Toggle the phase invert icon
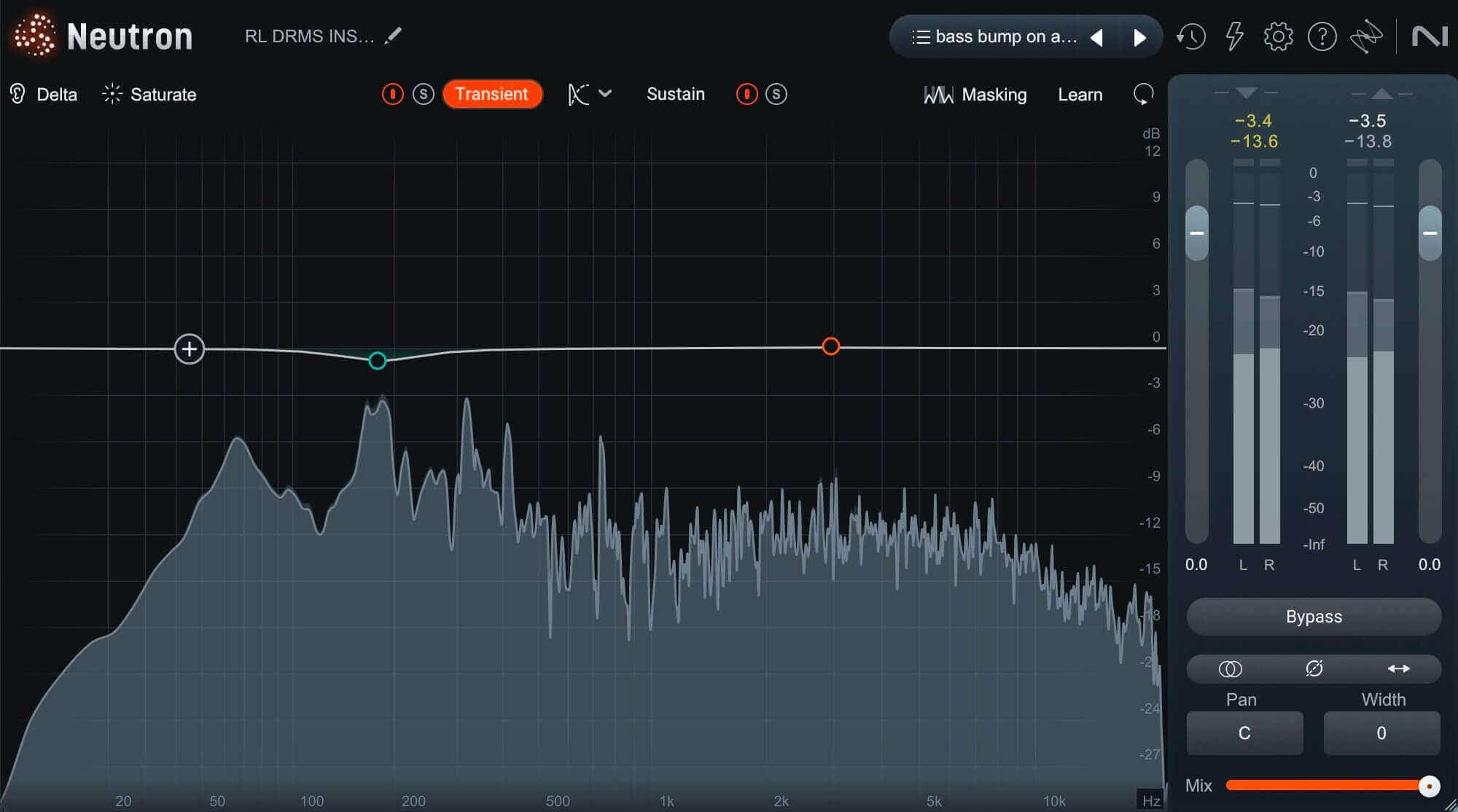 (1314, 668)
